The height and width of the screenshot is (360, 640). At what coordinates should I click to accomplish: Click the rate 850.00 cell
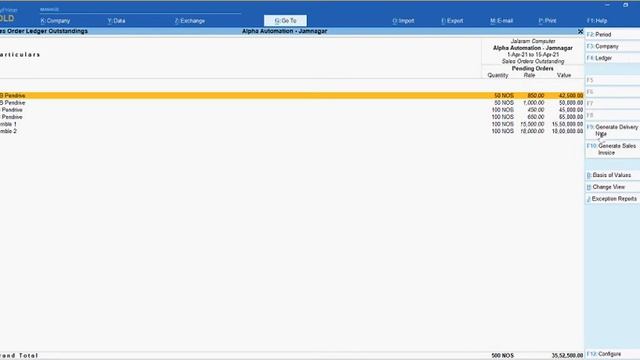(536, 96)
